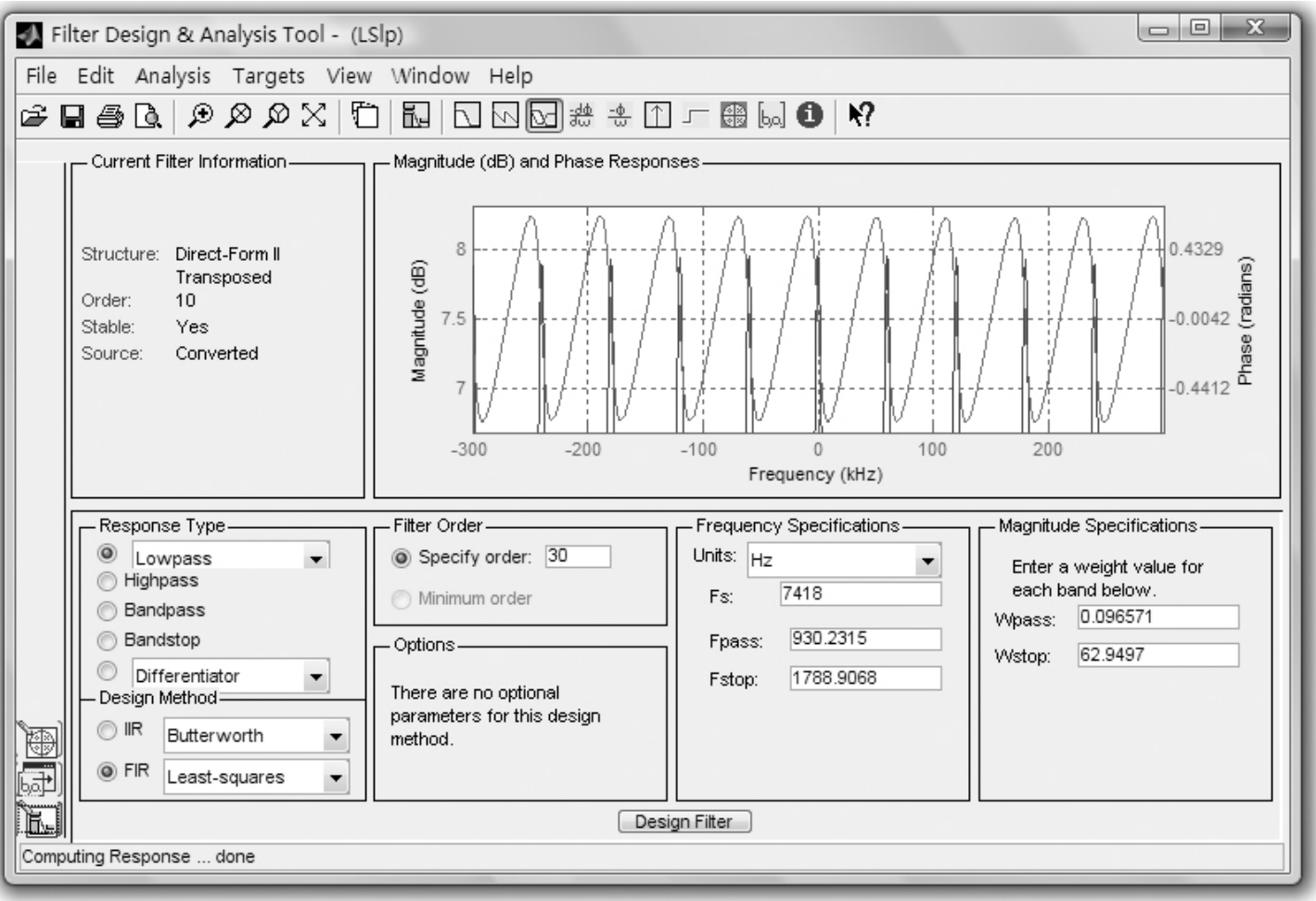
Task: Open the frequency Units Hz dropdown
Action: [926, 560]
